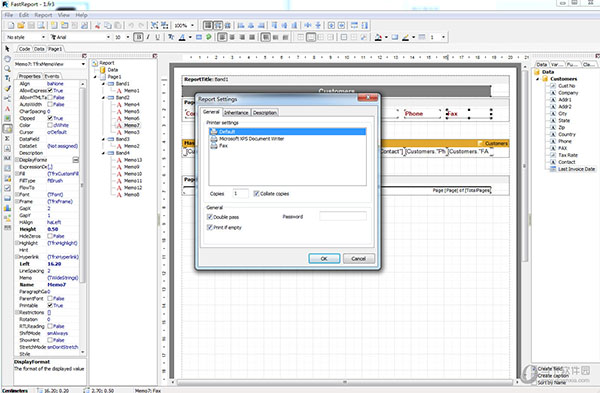Select the arrow pointer tool
600x393 pixels.
coord(7,49)
